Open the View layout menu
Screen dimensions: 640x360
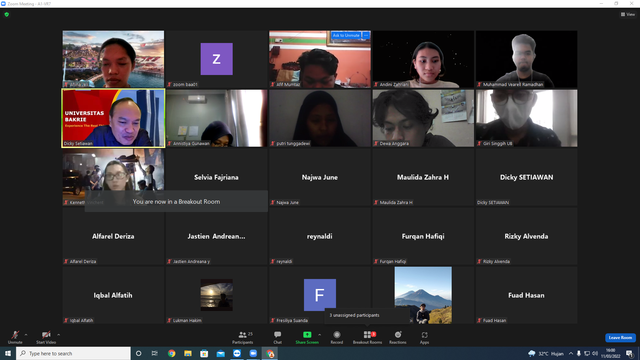[x=628, y=14]
